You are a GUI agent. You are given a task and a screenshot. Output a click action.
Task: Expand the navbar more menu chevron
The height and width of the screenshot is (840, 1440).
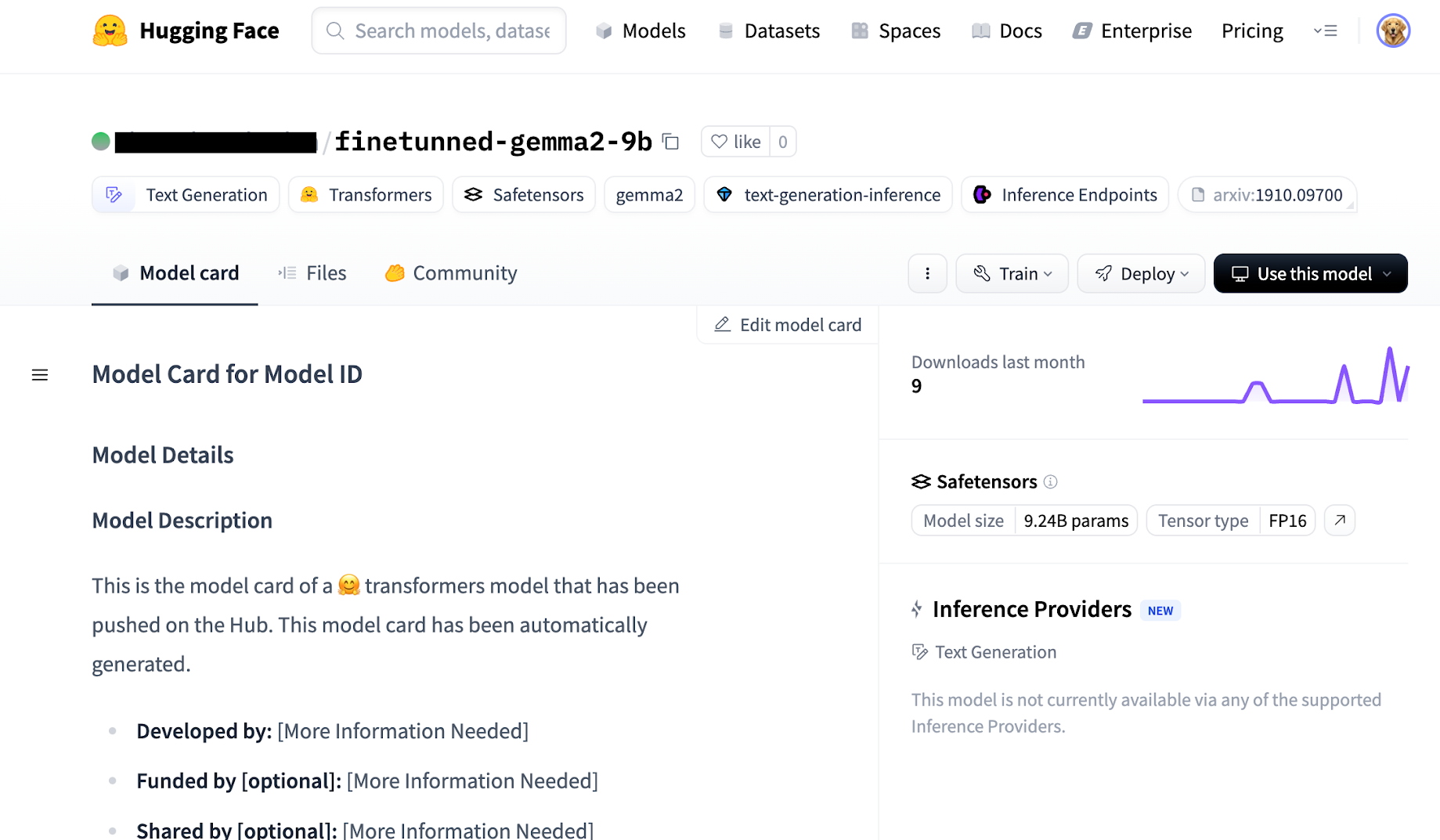click(1325, 31)
